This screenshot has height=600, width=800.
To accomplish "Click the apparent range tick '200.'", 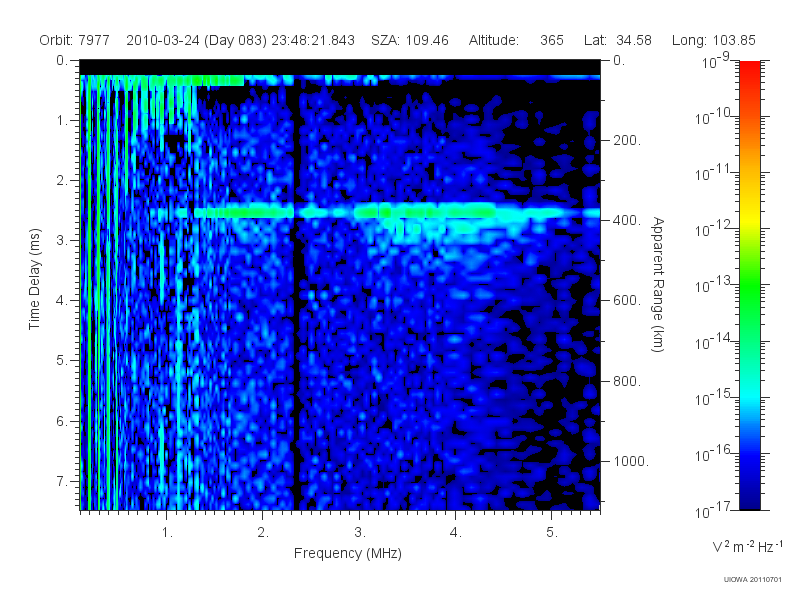I will pos(627,140).
